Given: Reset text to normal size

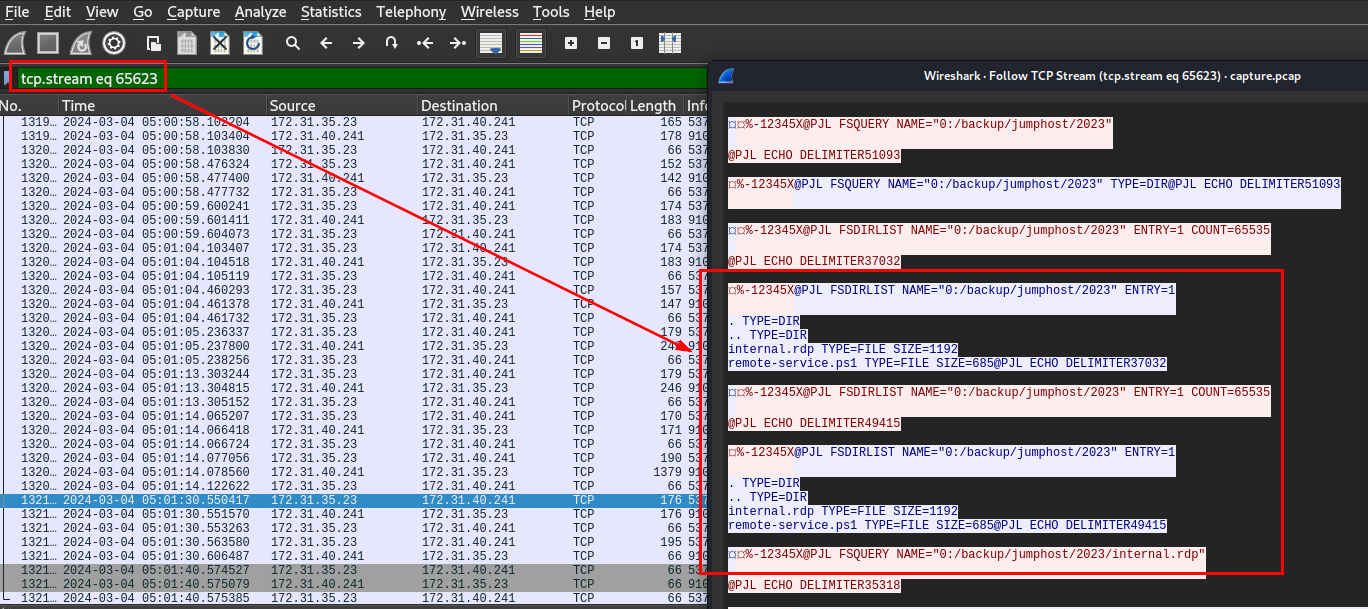Looking at the screenshot, I should [637, 43].
